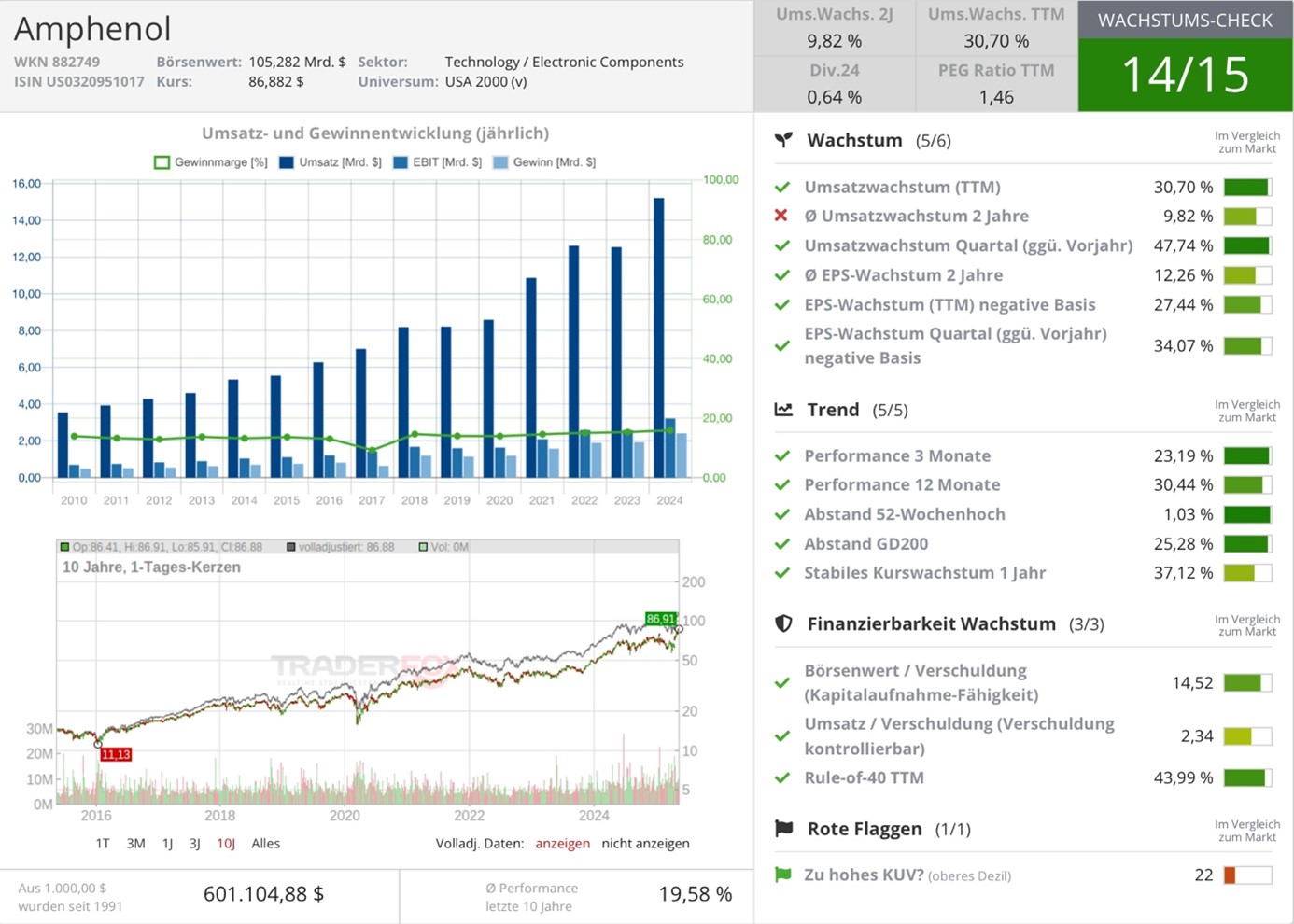Click the Ums.Wachs. TTM 30,70 % tile
Image resolution: width=1294 pixels, height=924 pixels.
tap(996, 28)
